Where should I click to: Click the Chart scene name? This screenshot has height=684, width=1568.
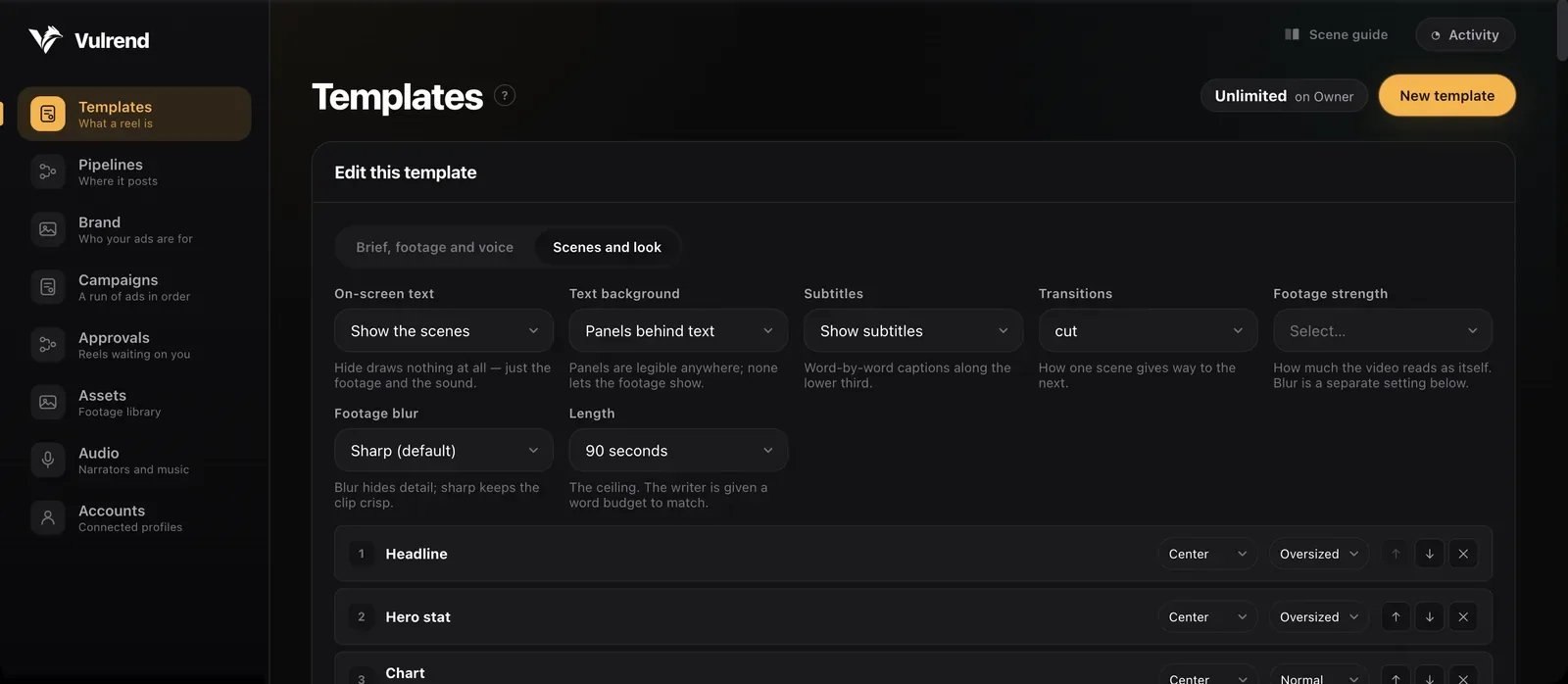tap(405, 673)
